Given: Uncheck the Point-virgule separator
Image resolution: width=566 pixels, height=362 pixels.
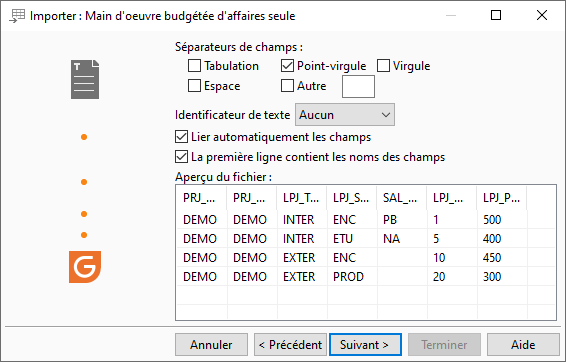Looking at the screenshot, I should (287, 66).
